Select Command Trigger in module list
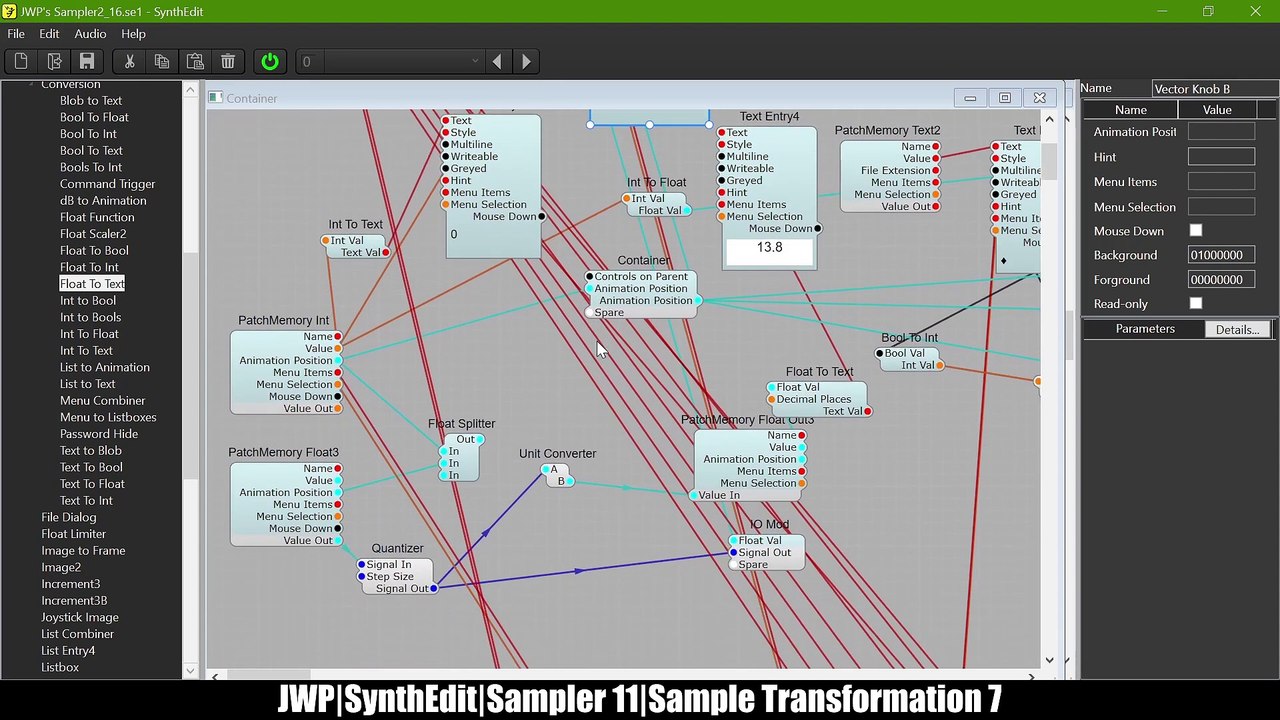Viewport: 1280px width, 720px height. 107,184
